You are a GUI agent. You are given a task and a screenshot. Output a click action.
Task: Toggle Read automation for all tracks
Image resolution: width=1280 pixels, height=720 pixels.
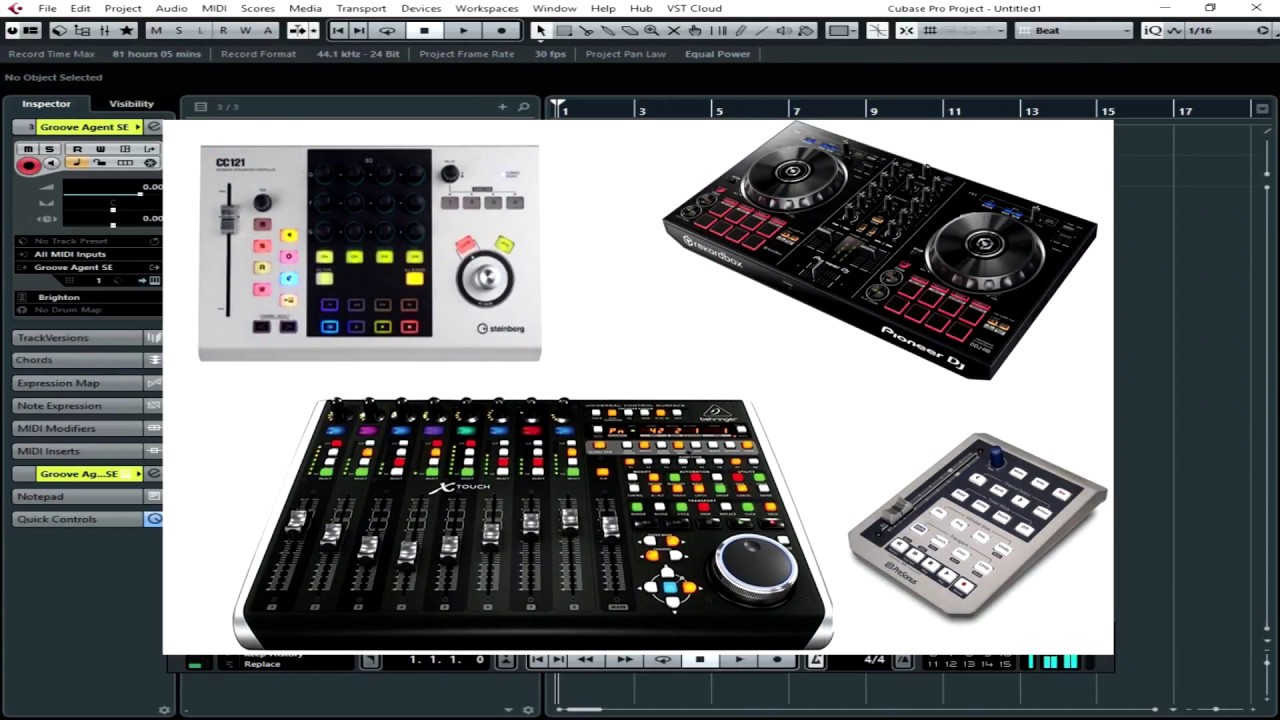tap(223, 31)
